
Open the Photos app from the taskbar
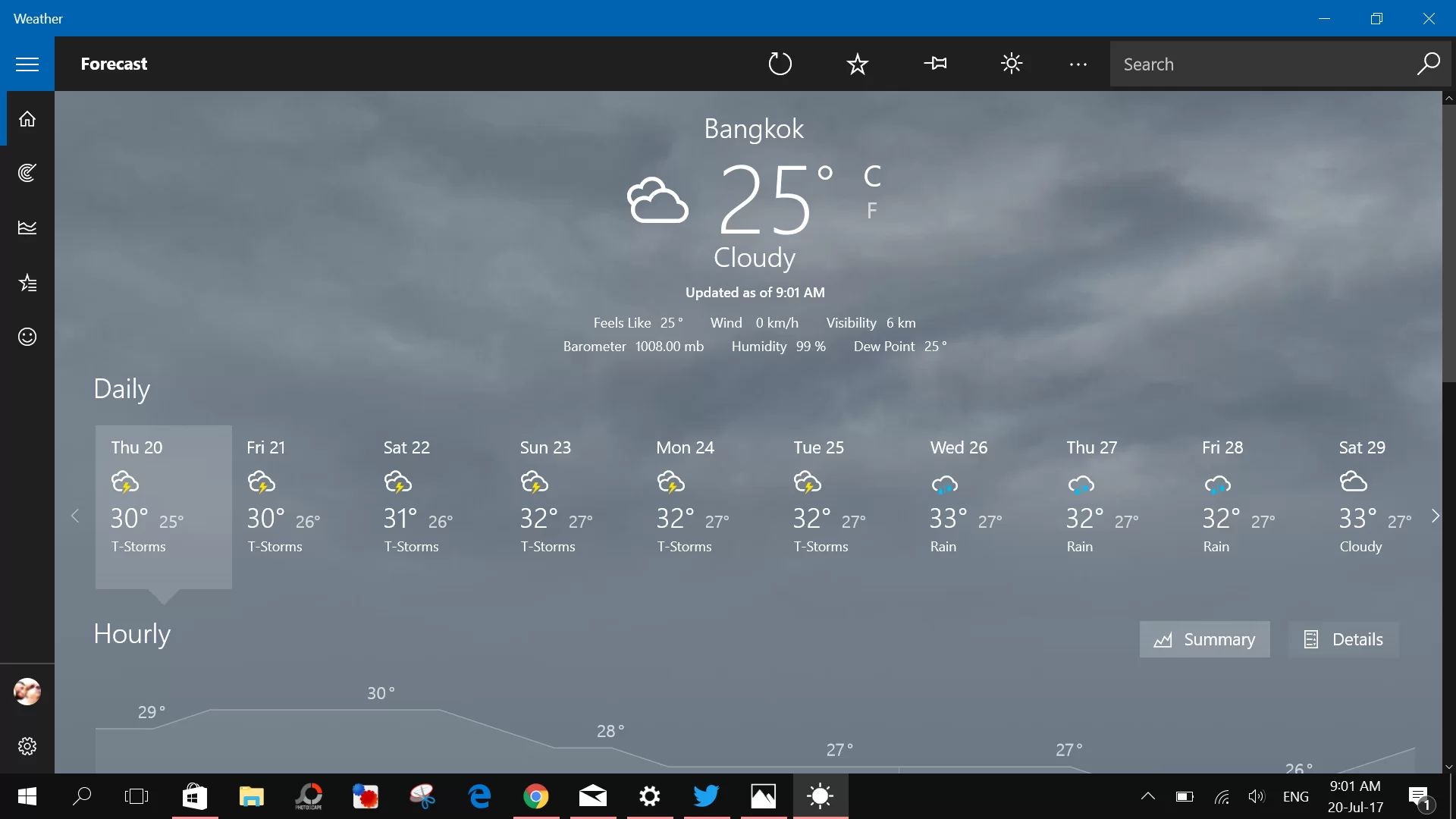764,796
